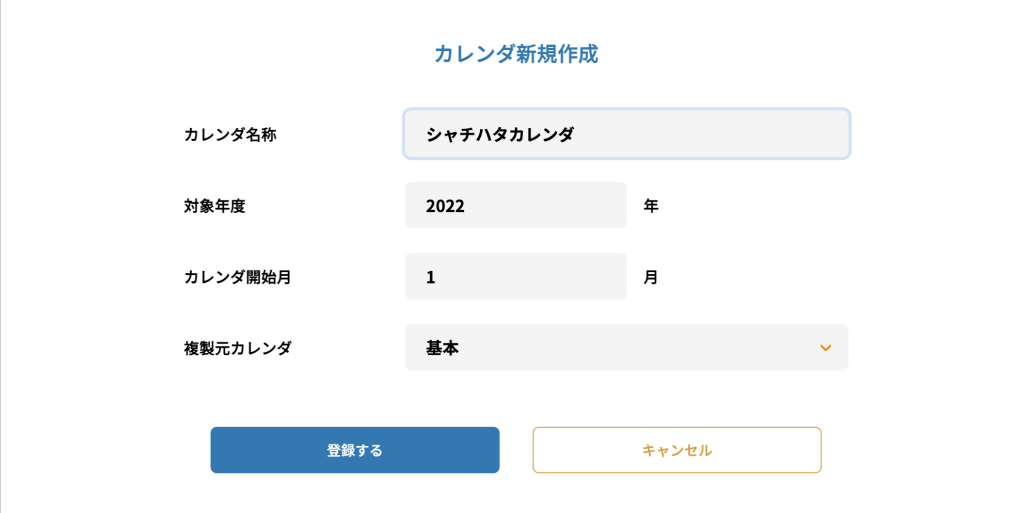Click the キャンセル button
1024x513 pixels.
click(x=676, y=450)
